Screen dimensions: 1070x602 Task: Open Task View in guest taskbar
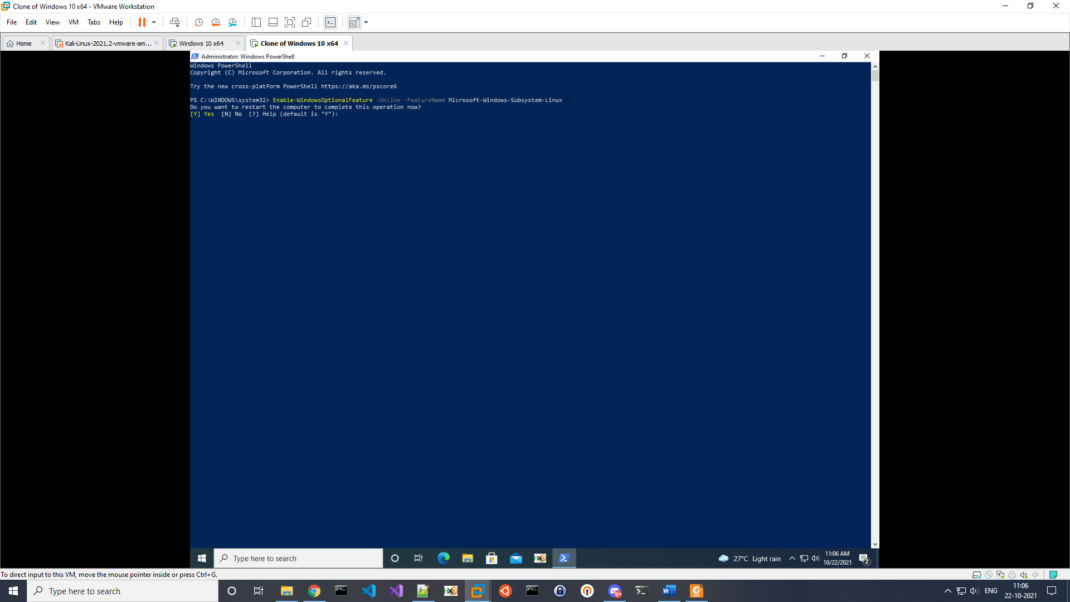(x=418, y=558)
